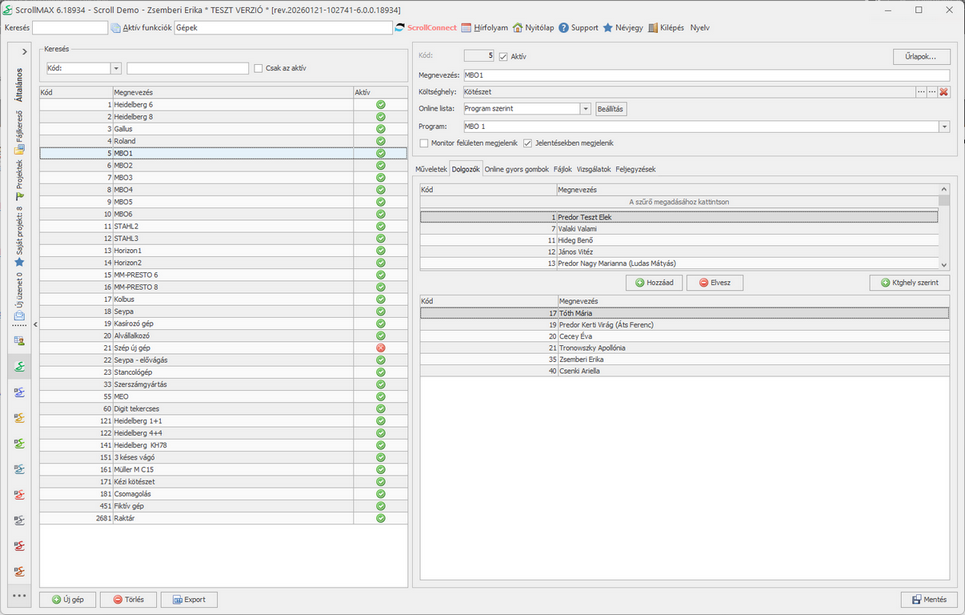Clear Költséghely with the red X icon
The height and width of the screenshot is (615, 965).
[x=943, y=92]
